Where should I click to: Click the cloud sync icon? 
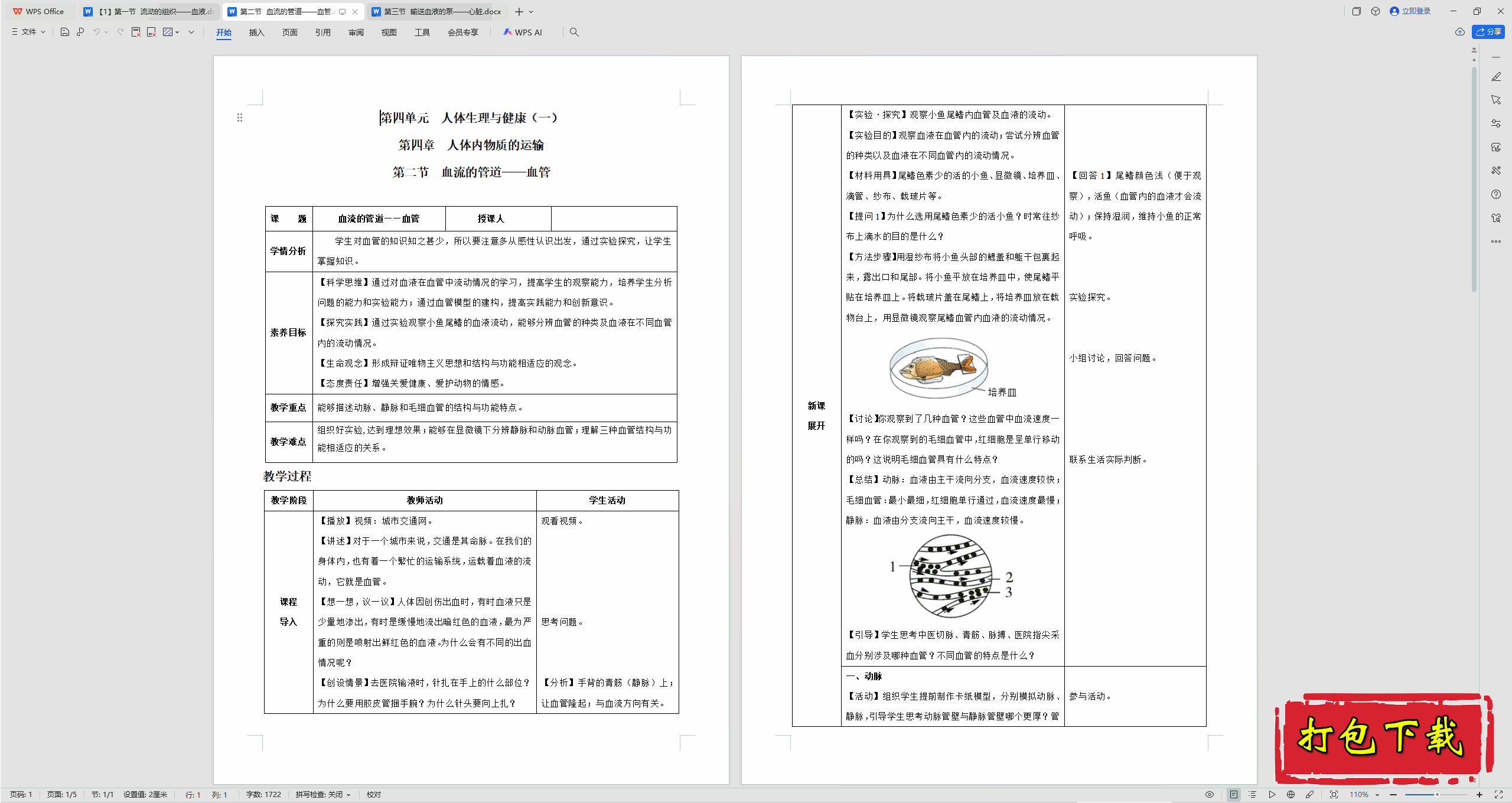tap(1459, 32)
